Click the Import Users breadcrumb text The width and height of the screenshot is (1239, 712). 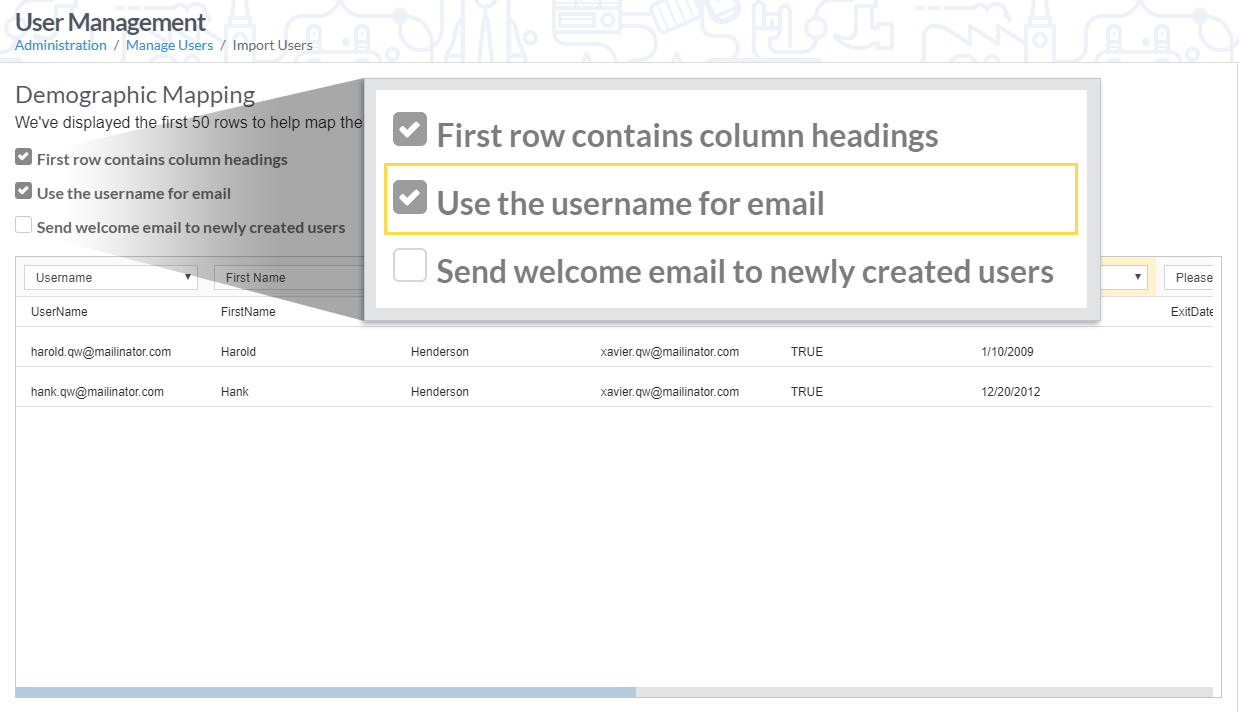273,45
